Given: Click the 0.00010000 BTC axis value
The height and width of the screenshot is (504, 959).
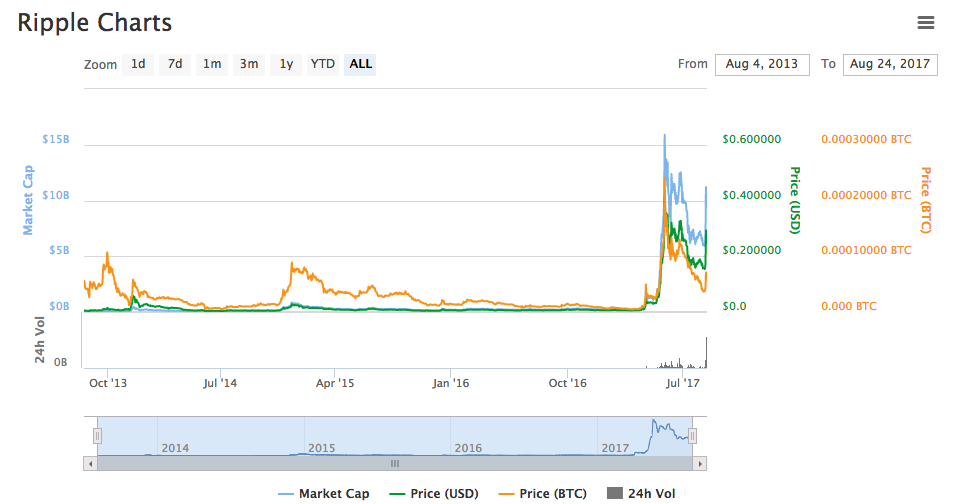Looking at the screenshot, I should 866,251.
